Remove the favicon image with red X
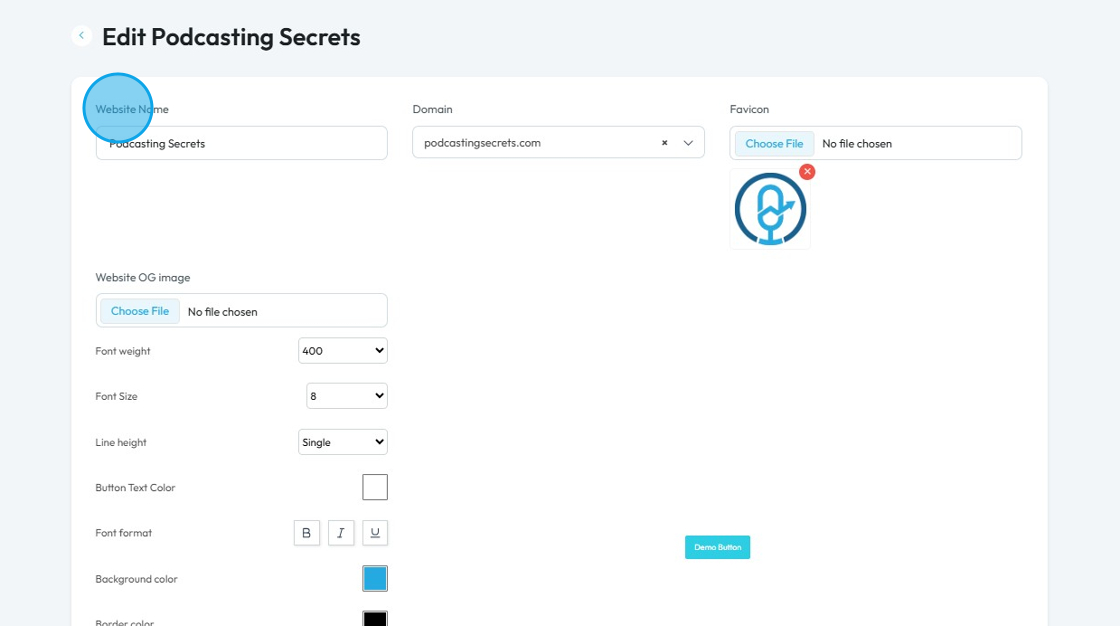This screenshot has width=1120, height=626. tap(807, 172)
